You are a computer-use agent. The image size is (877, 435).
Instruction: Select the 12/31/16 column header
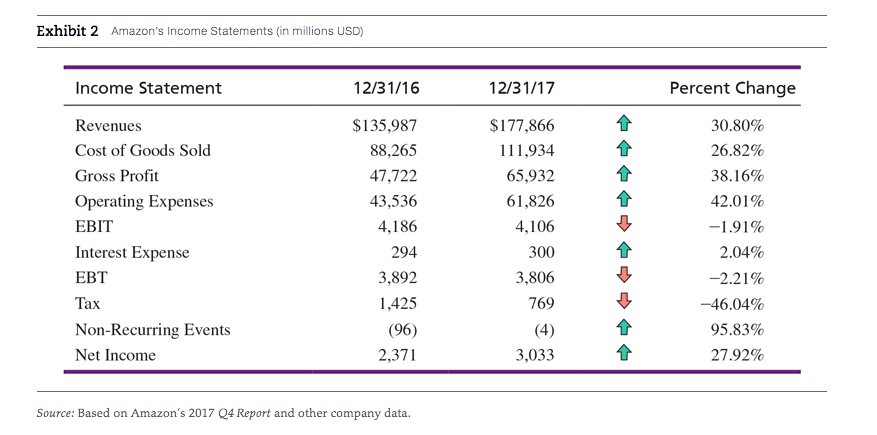(386, 88)
